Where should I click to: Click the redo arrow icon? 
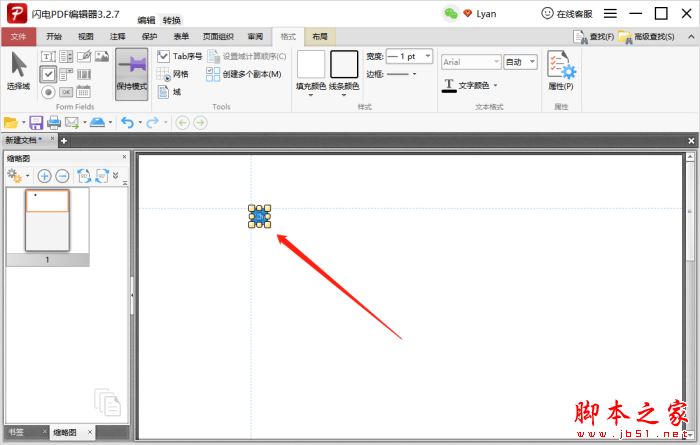[x=153, y=122]
